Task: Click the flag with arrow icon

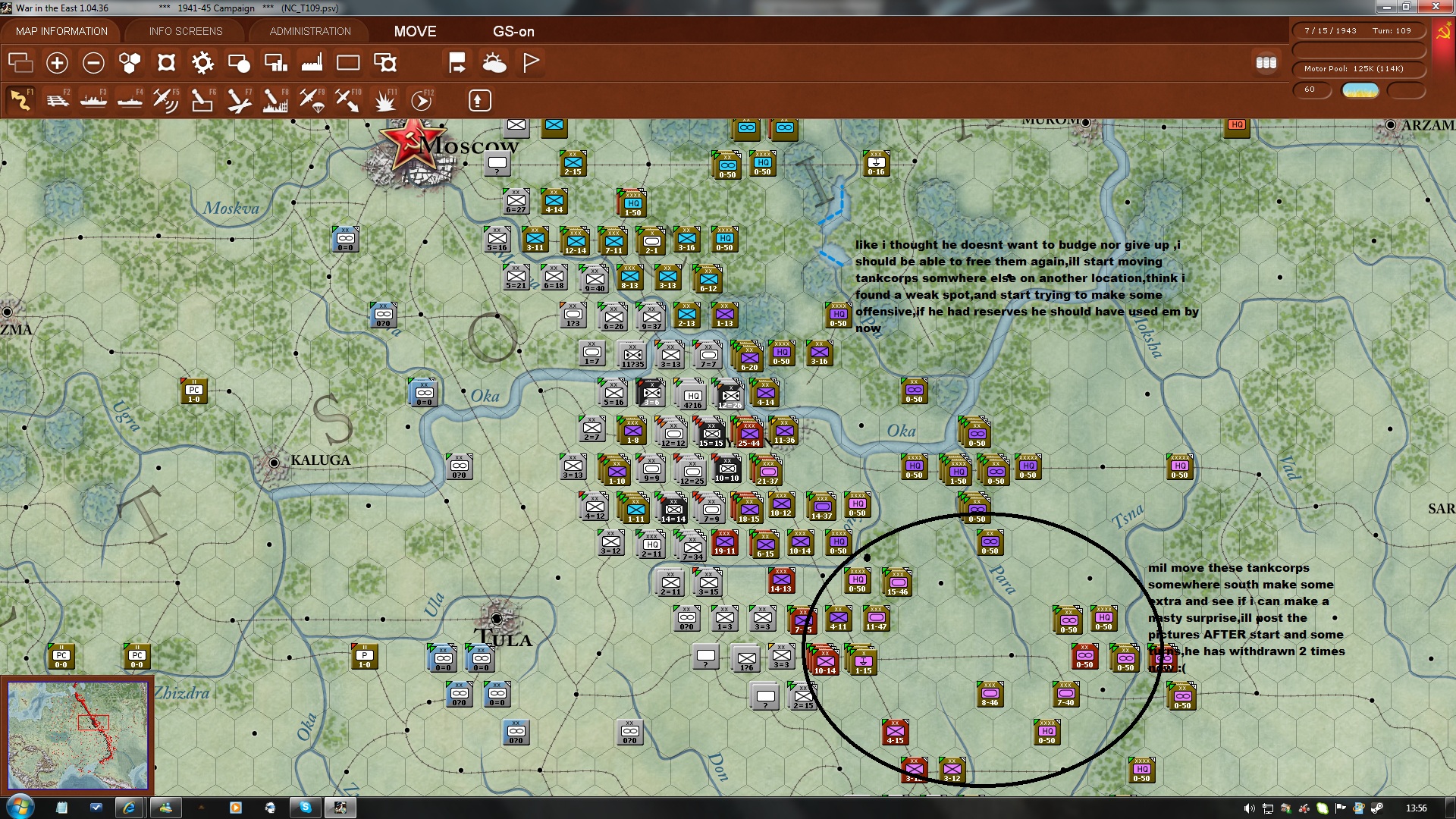Action: 457,63
